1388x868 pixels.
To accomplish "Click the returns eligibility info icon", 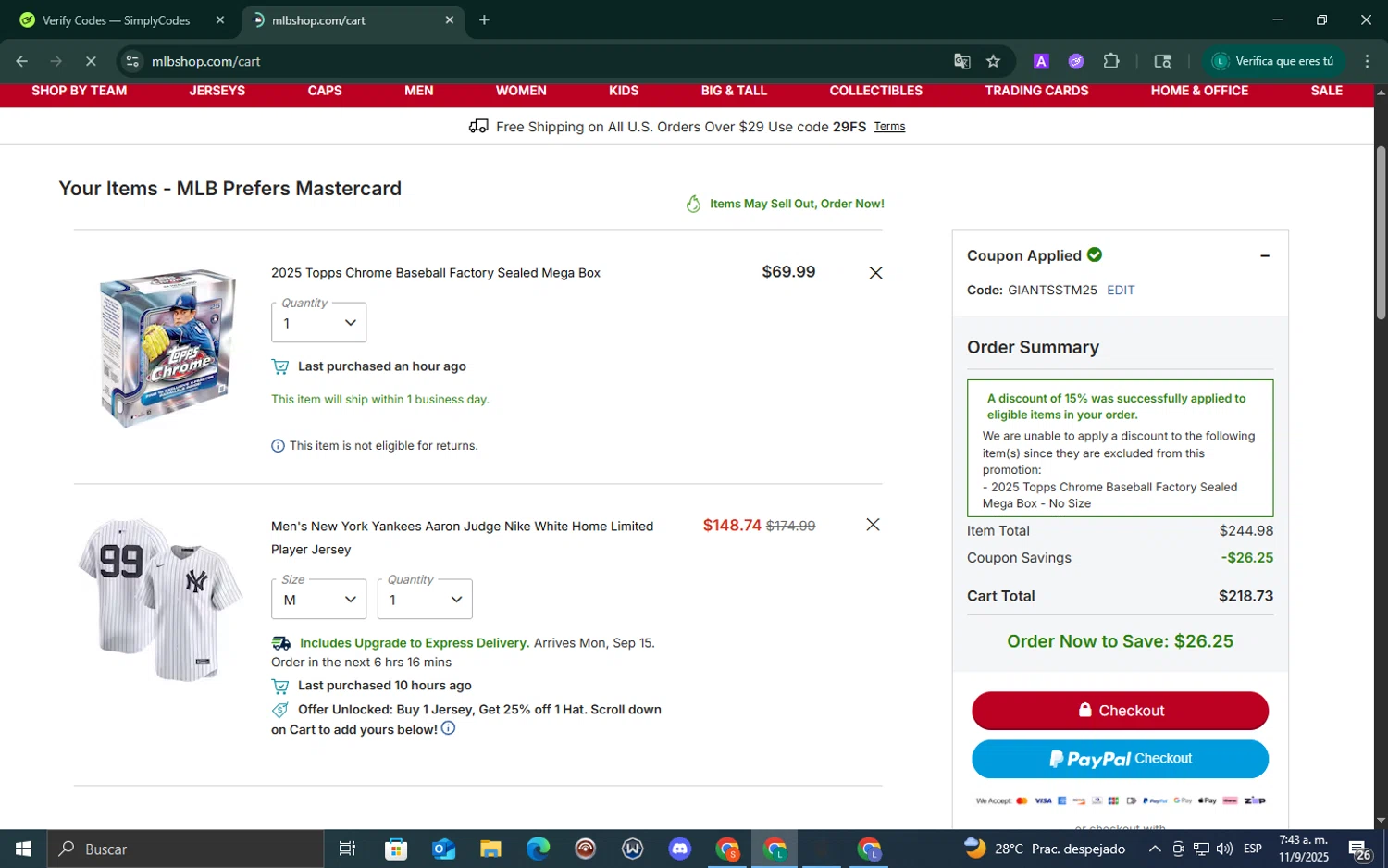I will click(x=278, y=446).
